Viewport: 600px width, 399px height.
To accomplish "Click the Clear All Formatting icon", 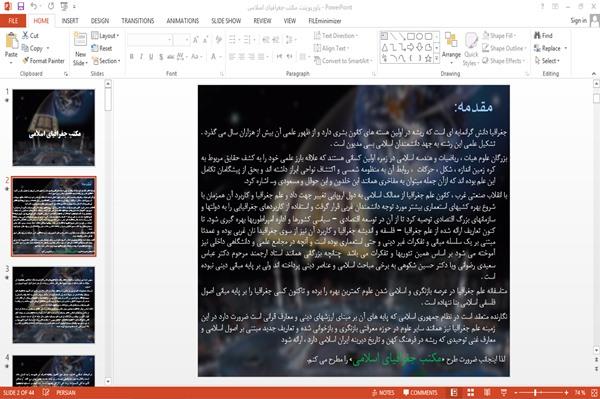I will pos(218,39).
